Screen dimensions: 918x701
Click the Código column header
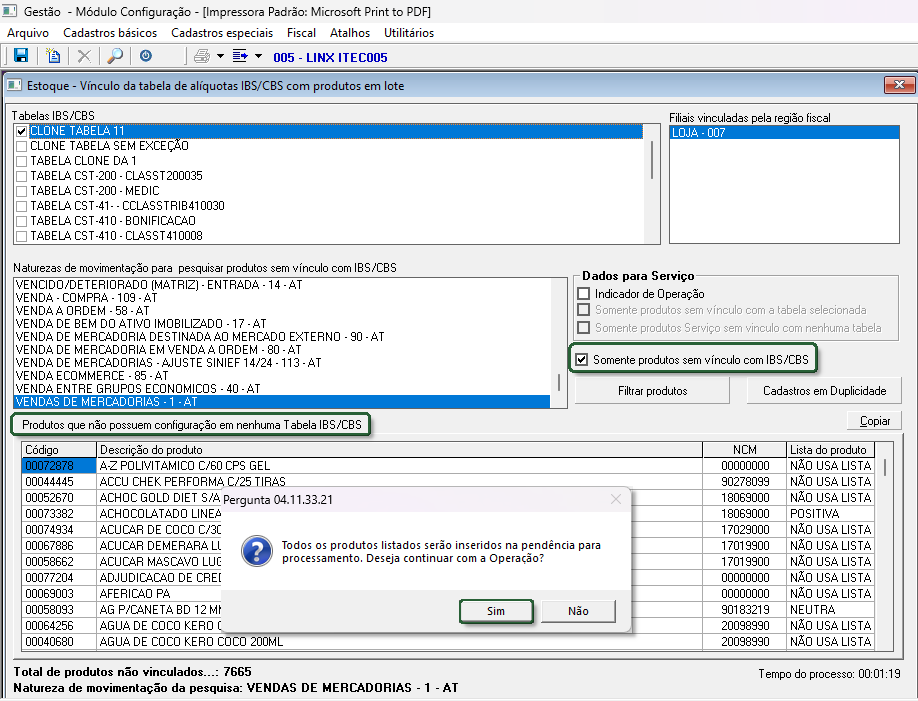(59, 449)
